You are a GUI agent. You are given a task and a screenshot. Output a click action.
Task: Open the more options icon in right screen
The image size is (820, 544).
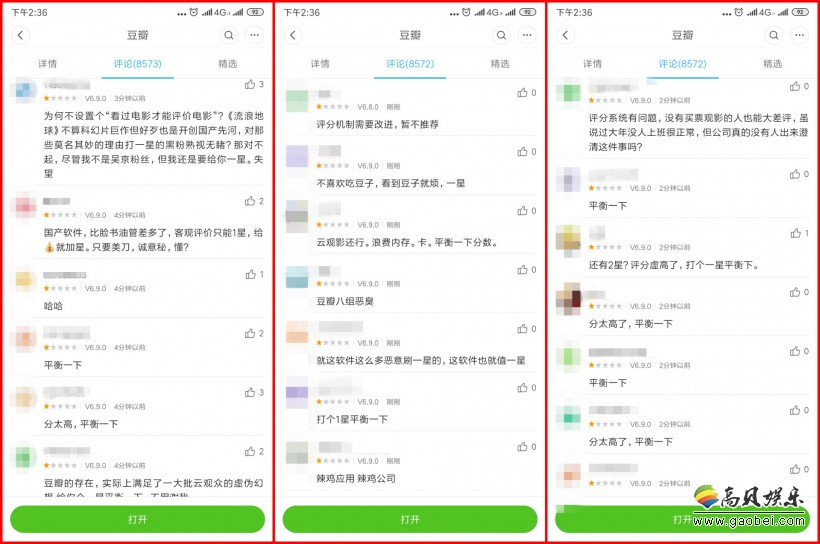click(x=799, y=35)
